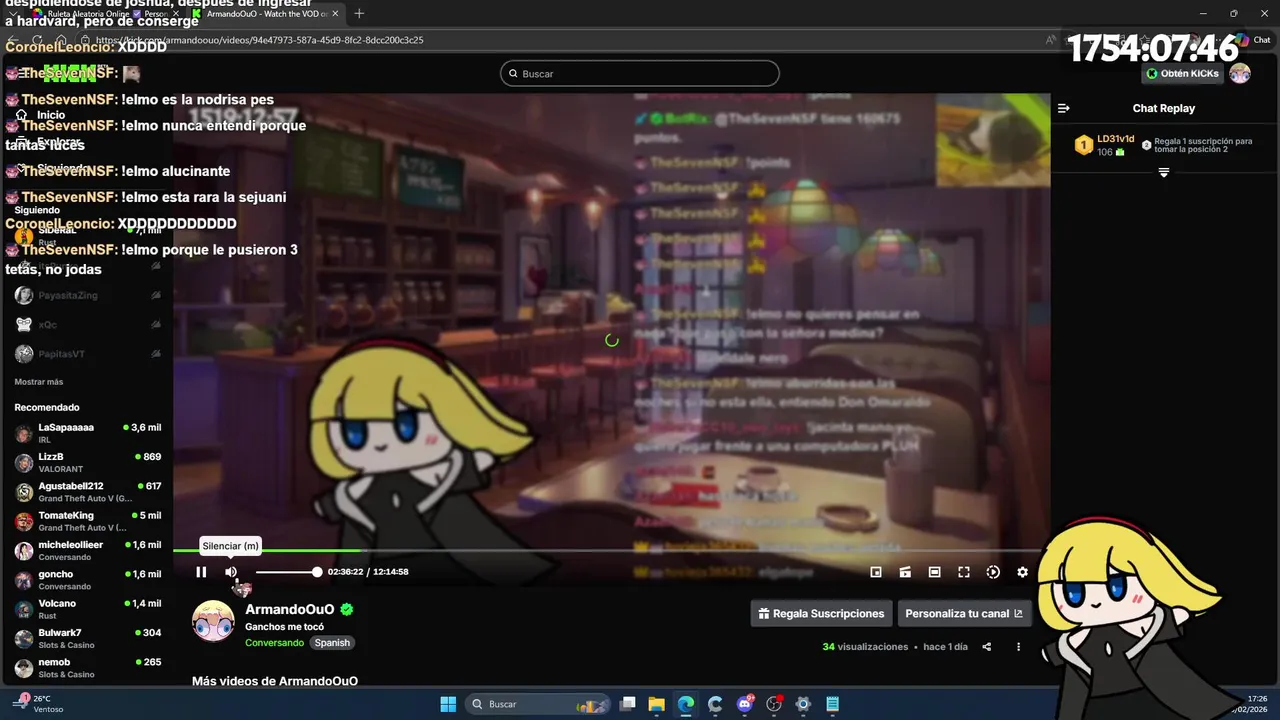Open ArmandoOuO channel avatar

pos(213,621)
